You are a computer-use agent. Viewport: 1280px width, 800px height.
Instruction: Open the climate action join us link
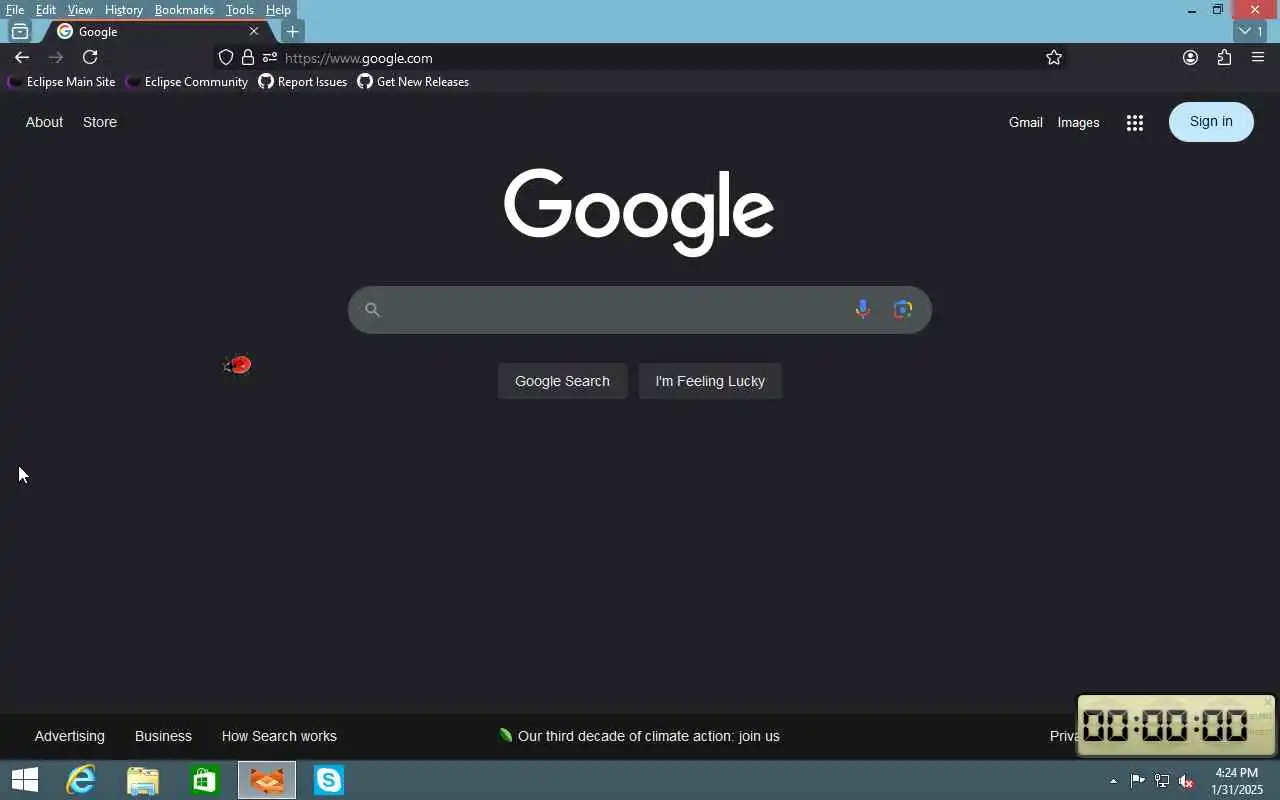click(x=639, y=736)
